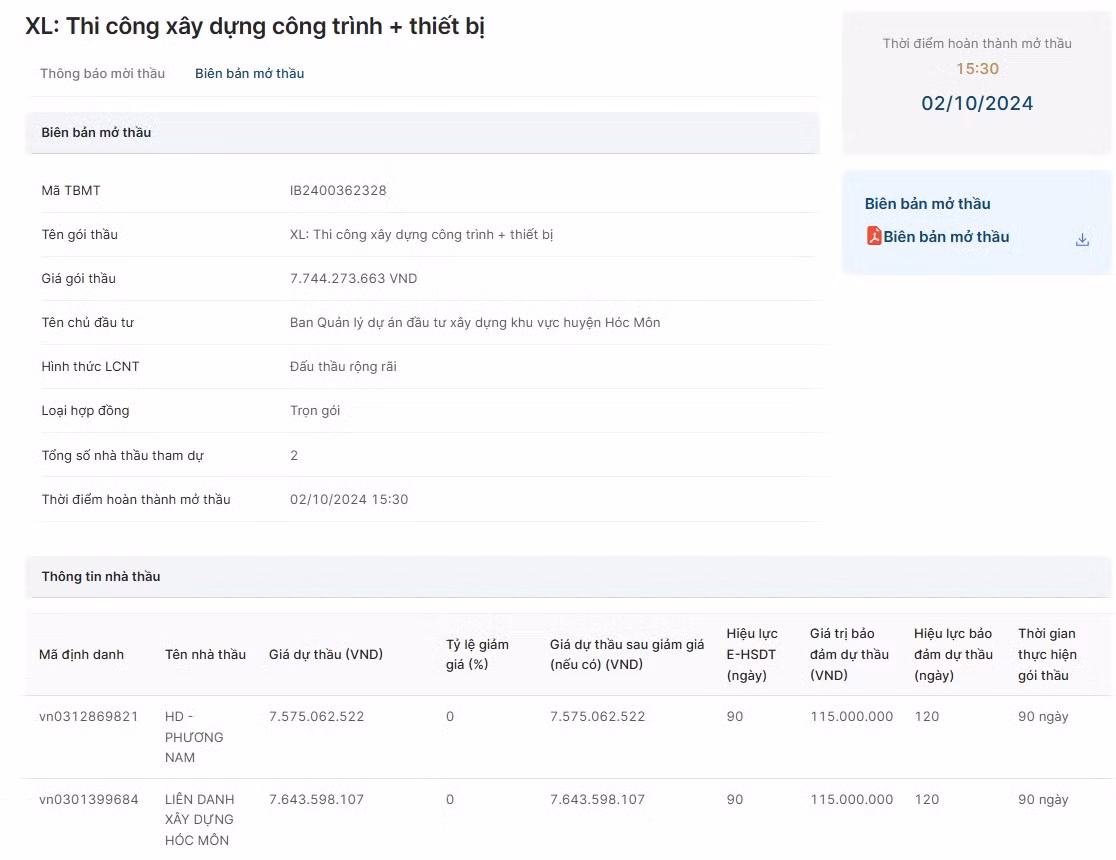This screenshot has height=860, width=1116.
Task: Select bidder ID vn0312869821
Action: [88, 716]
